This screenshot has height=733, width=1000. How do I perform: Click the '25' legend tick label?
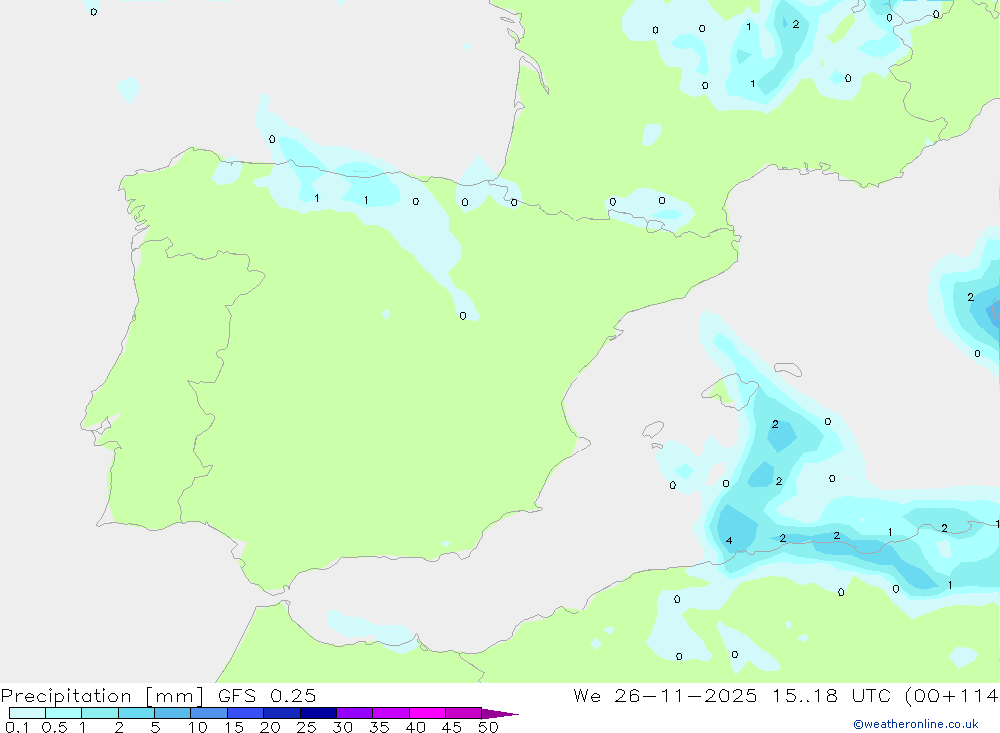point(306,727)
